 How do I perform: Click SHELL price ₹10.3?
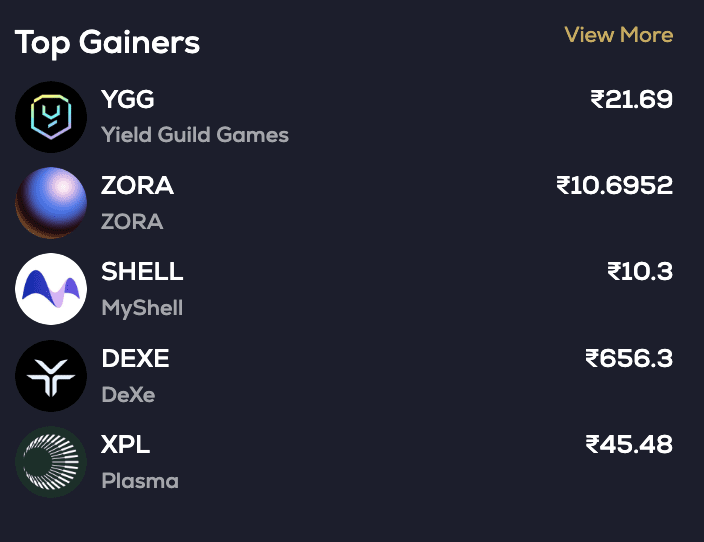pyautogui.click(x=639, y=272)
